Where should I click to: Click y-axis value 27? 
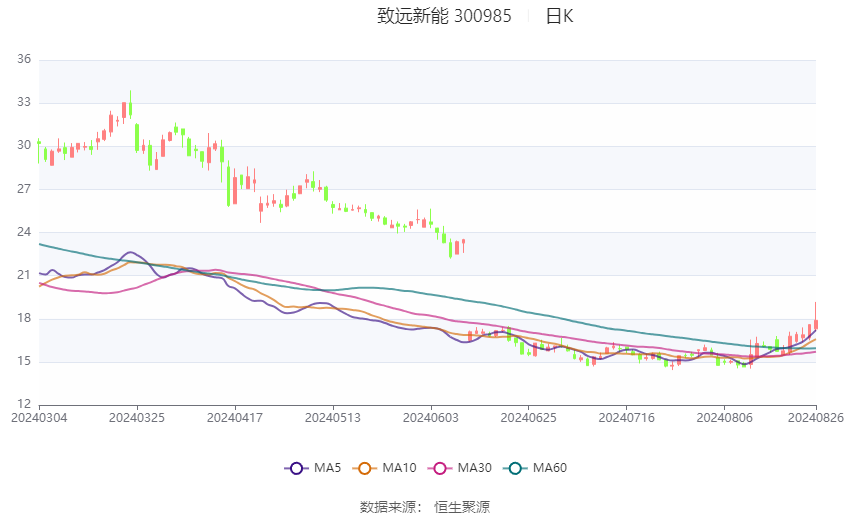[24, 189]
